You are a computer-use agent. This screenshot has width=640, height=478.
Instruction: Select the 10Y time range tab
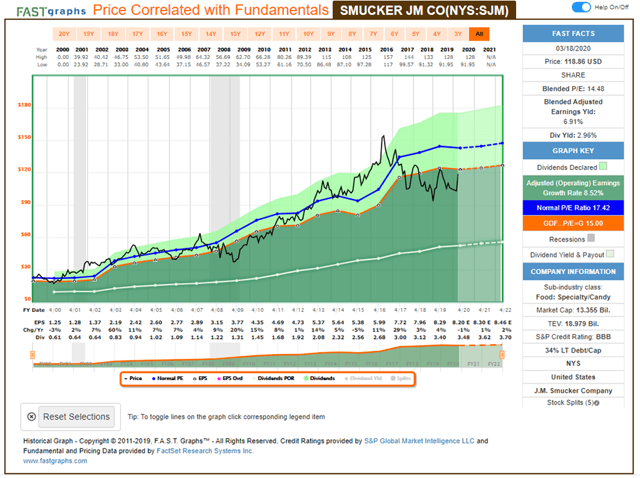tap(309, 34)
